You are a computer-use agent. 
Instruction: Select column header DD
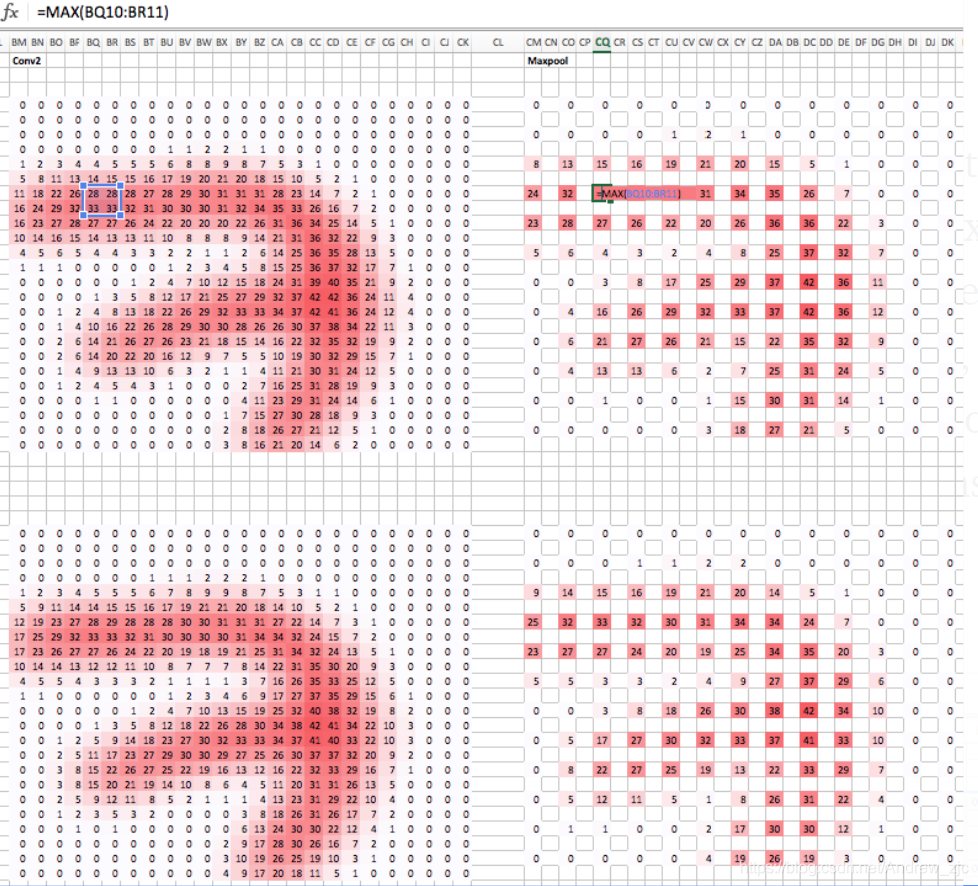[x=826, y=42]
